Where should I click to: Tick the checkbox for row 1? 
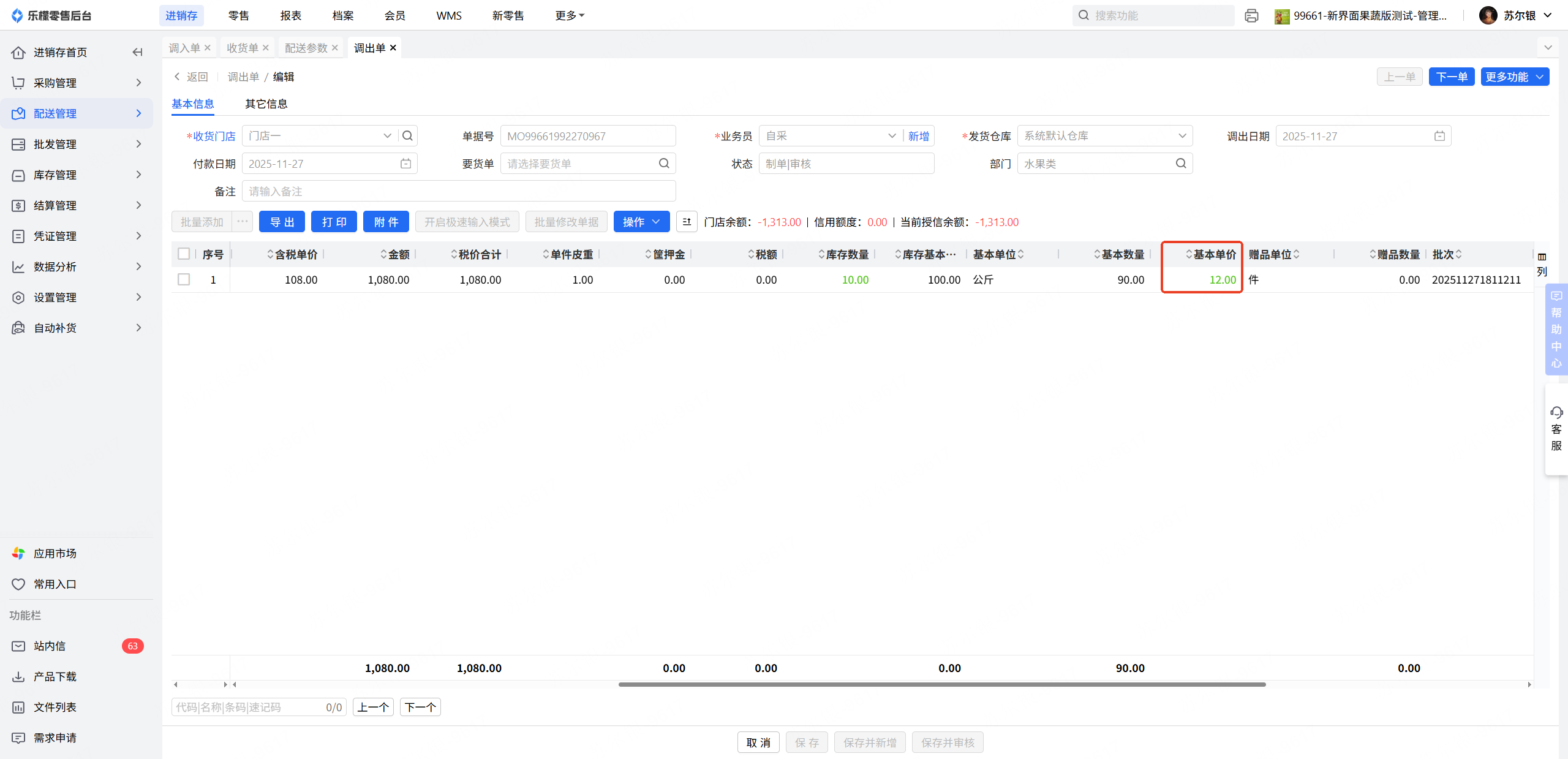coord(184,279)
